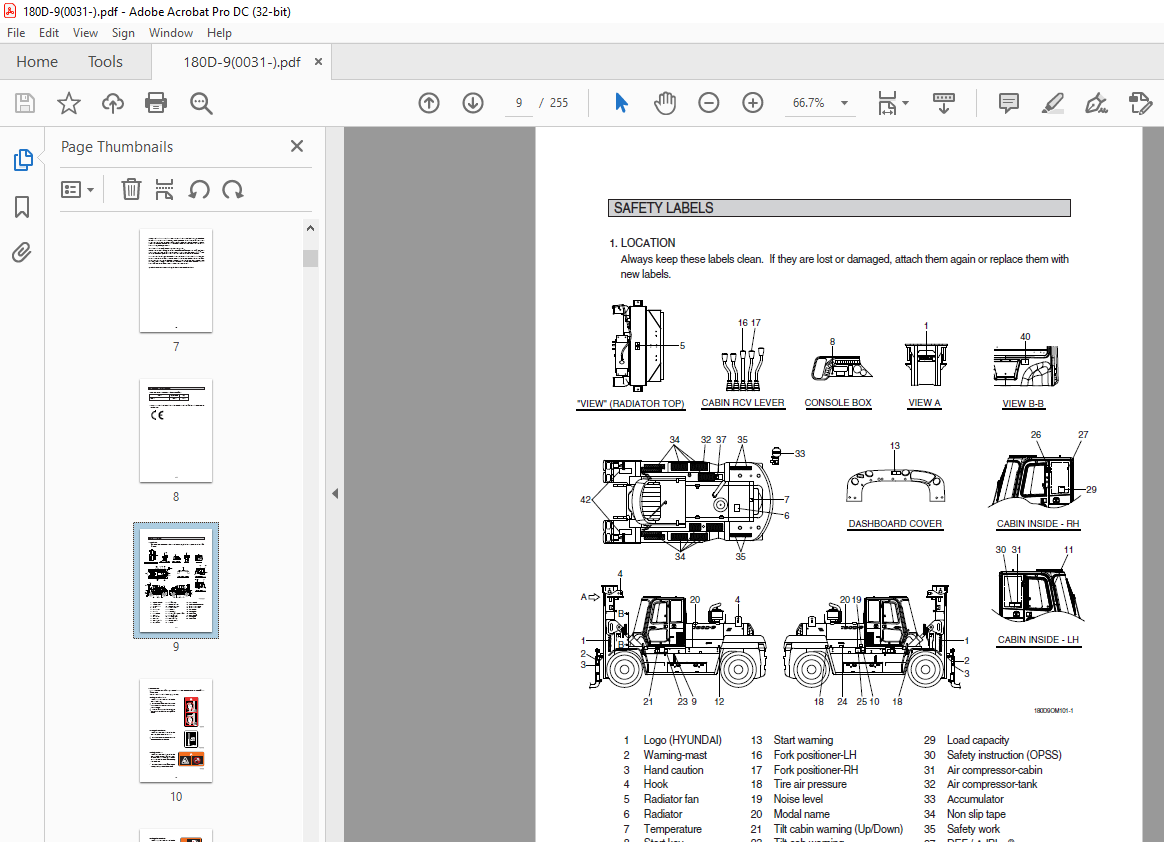This screenshot has height=842, width=1164.
Task: Open the sign document pen tool
Action: click(x=1096, y=103)
